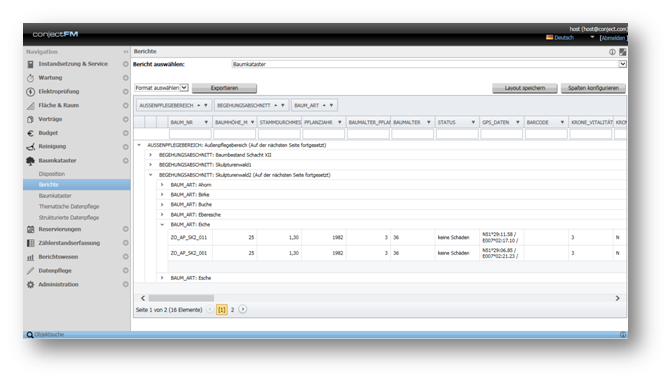Click the Exportieren button
The height and width of the screenshot is (382, 671).
[x=224, y=88]
